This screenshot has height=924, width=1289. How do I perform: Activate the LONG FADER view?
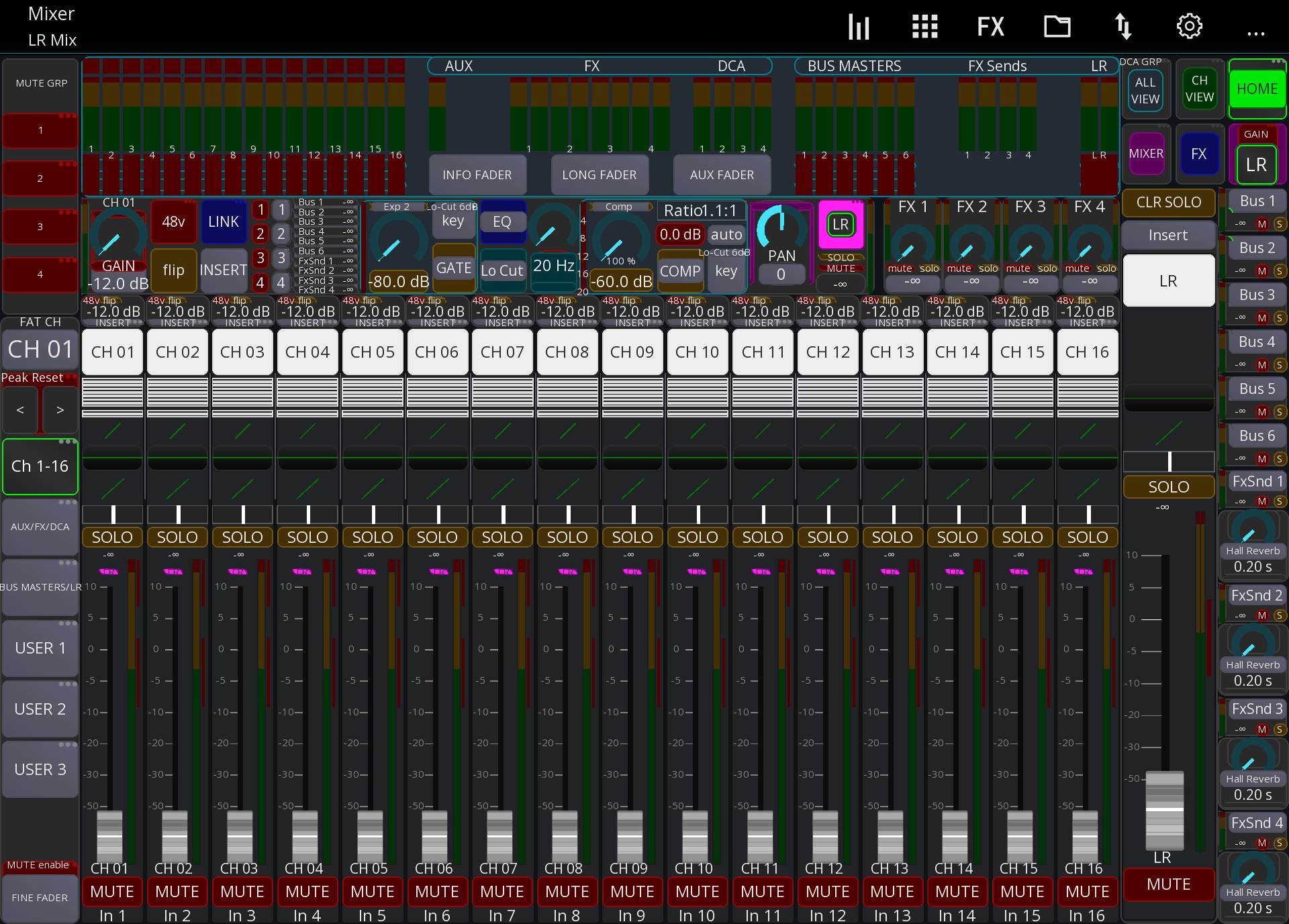(599, 174)
